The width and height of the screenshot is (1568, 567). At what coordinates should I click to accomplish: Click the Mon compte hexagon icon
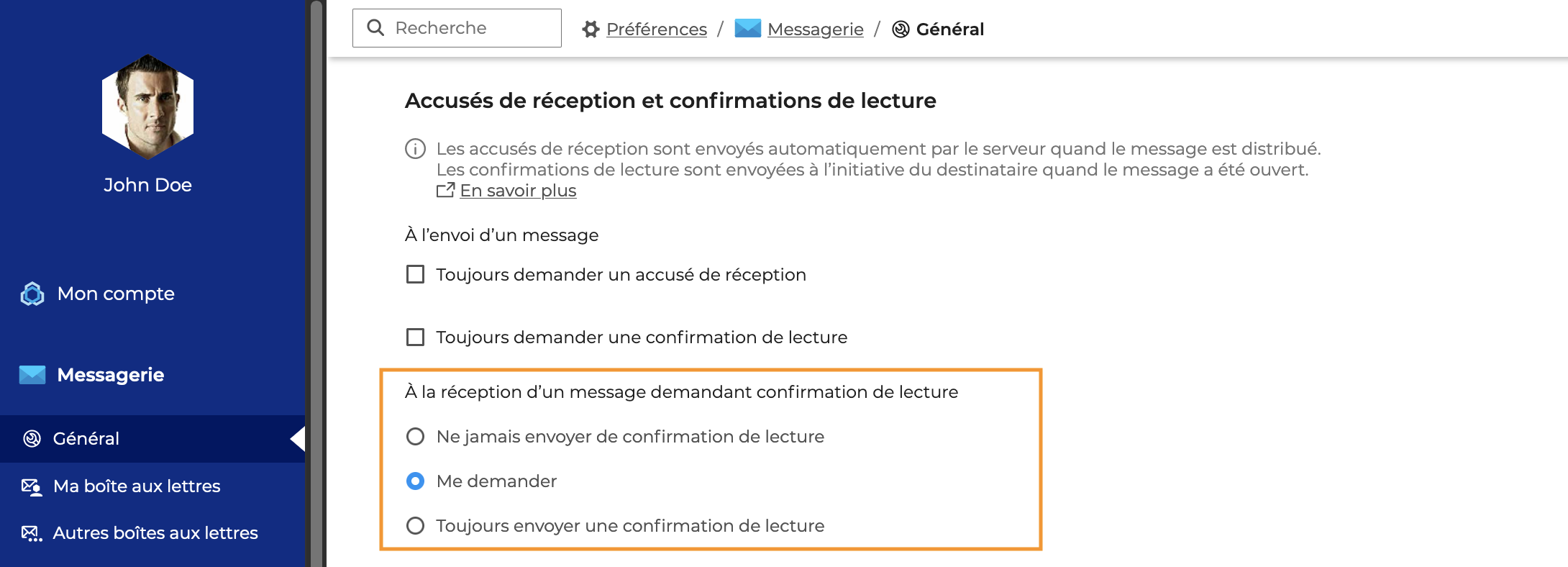pos(32,294)
